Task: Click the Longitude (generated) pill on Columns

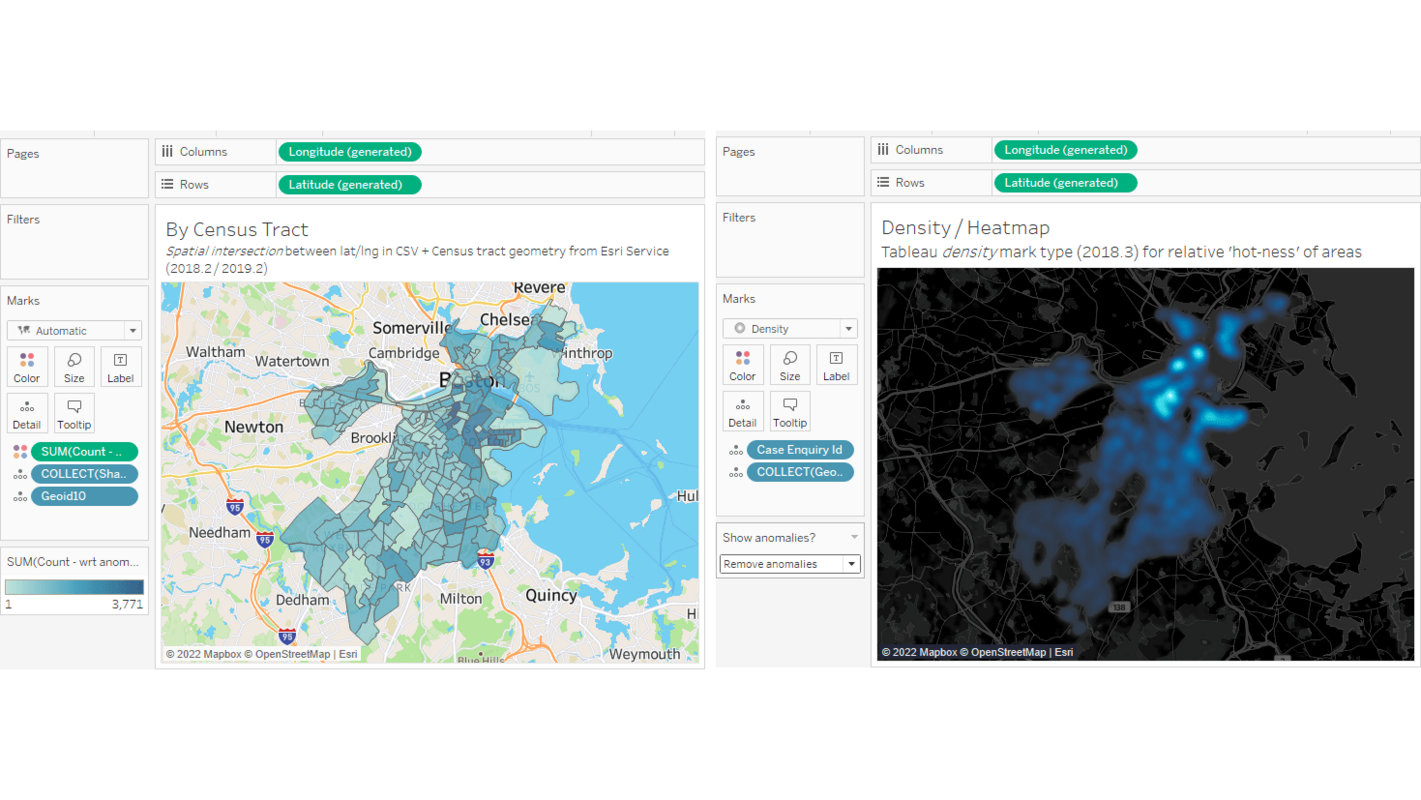Action: tap(350, 151)
